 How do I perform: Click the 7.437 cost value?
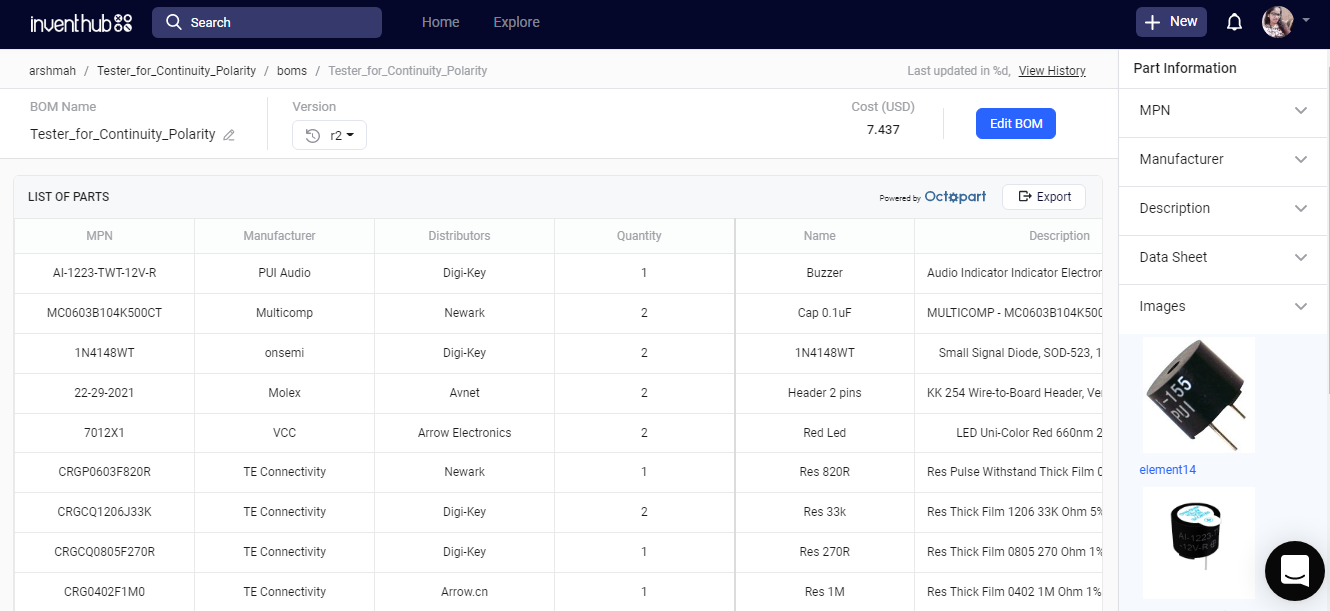click(883, 130)
